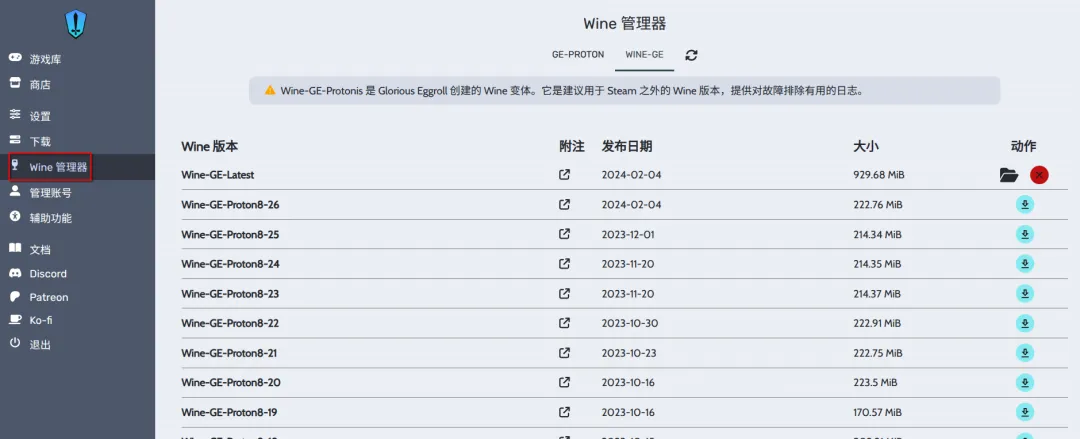Viewport: 1080px width, 439px height.
Task: Open install folder of Wine-GE-Latest
Action: (1009, 175)
